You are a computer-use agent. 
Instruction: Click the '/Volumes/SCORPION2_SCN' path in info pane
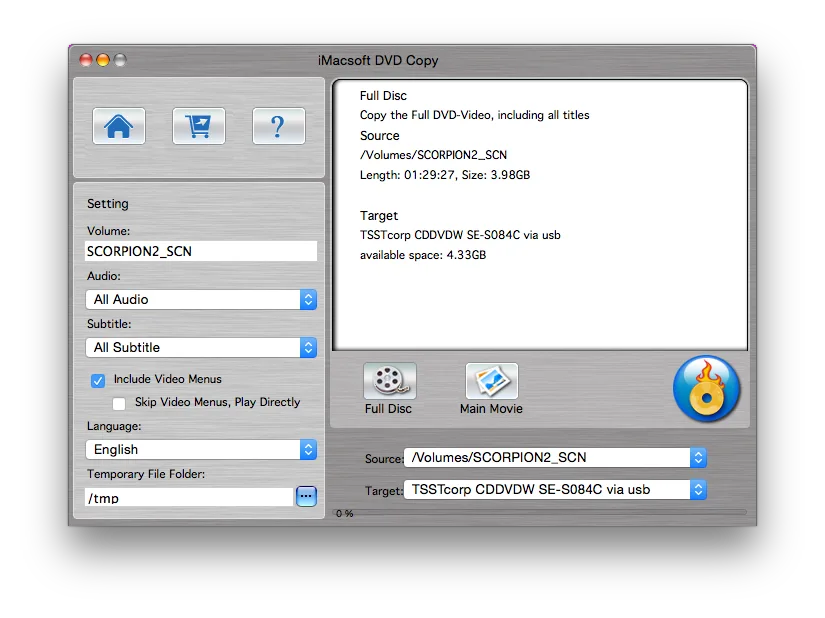(434, 155)
